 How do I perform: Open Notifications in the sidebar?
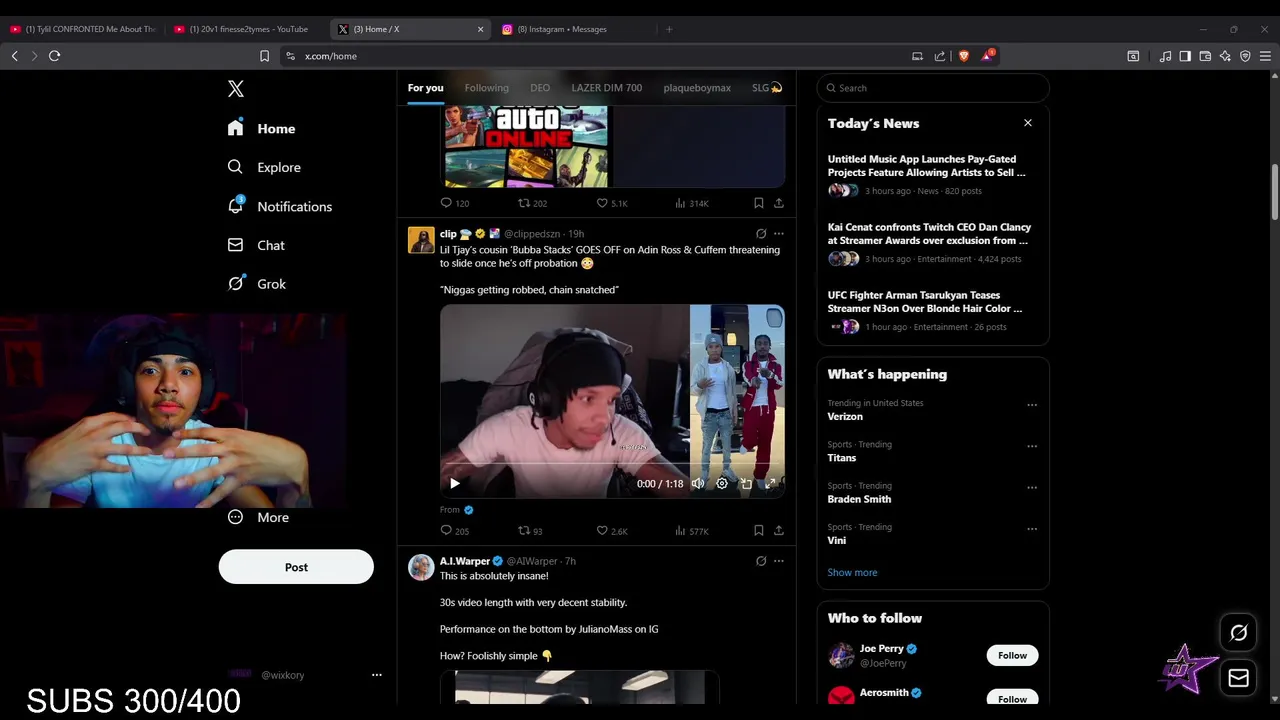click(x=279, y=206)
